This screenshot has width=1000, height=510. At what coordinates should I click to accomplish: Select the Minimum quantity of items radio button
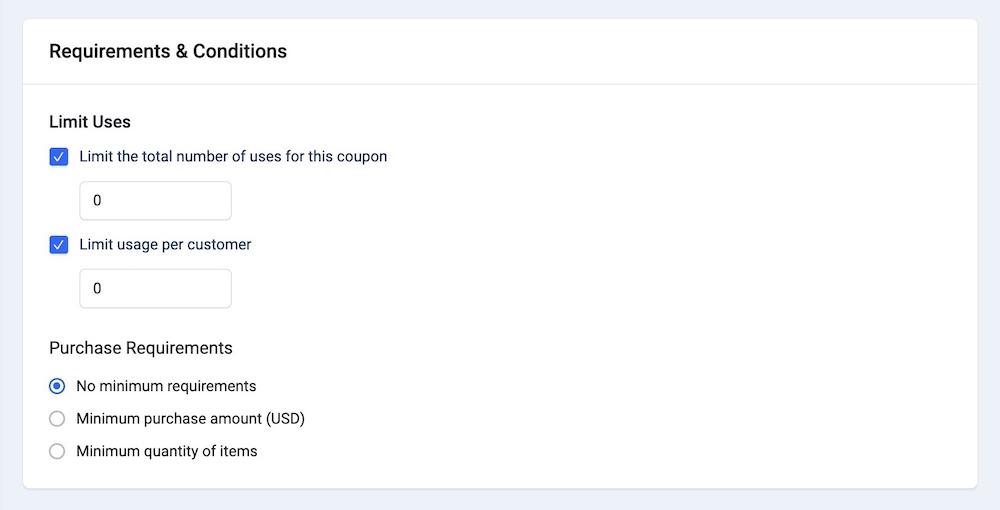[57, 451]
